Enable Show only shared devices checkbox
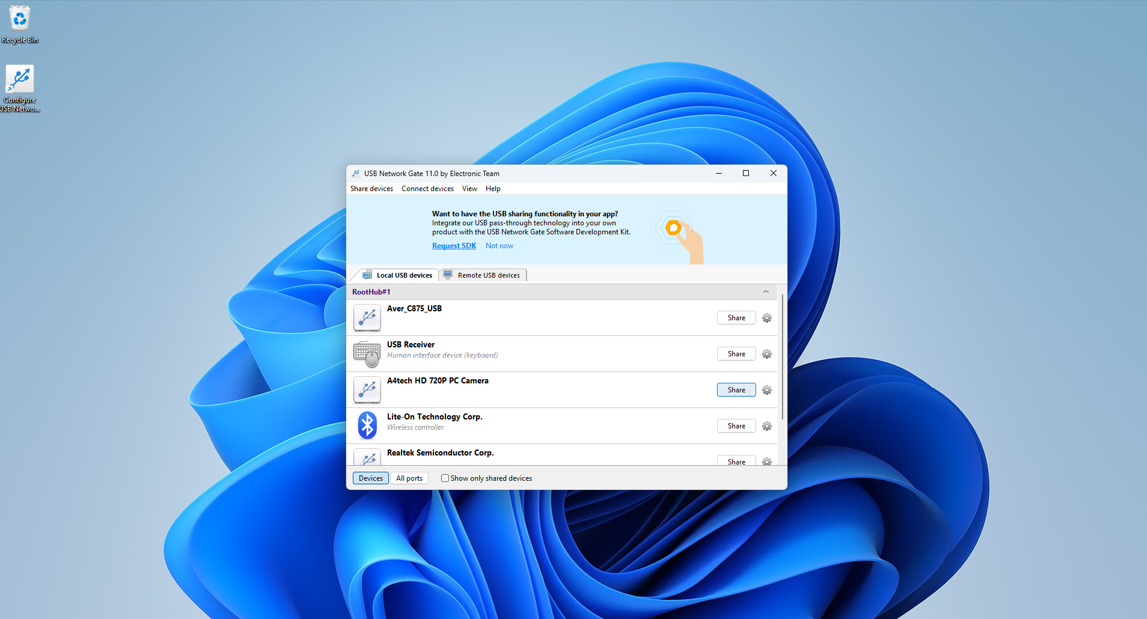The width and height of the screenshot is (1147, 619). [x=445, y=478]
